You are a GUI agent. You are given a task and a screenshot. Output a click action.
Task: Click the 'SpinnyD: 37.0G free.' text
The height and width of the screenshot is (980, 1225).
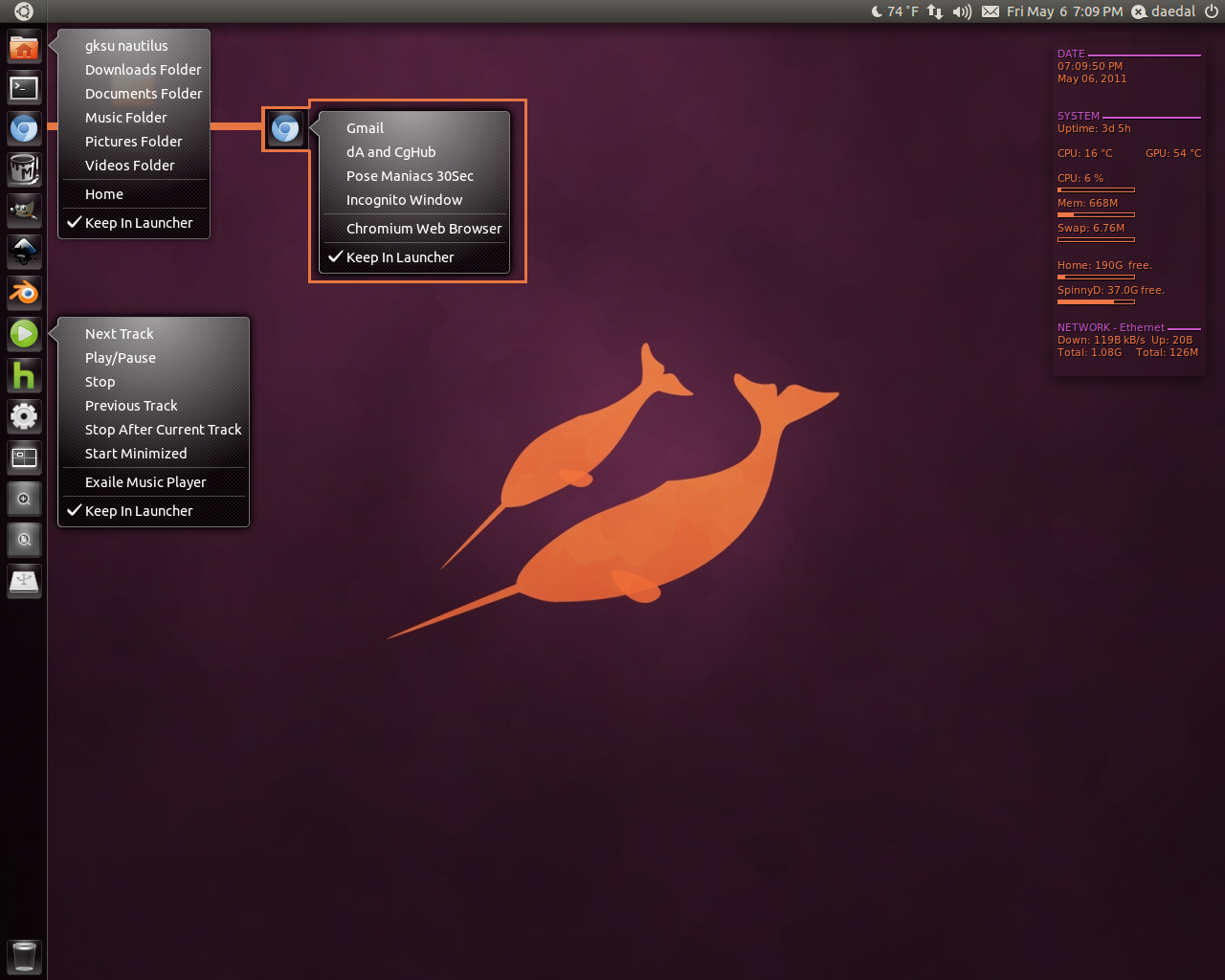click(x=1111, y=290)
